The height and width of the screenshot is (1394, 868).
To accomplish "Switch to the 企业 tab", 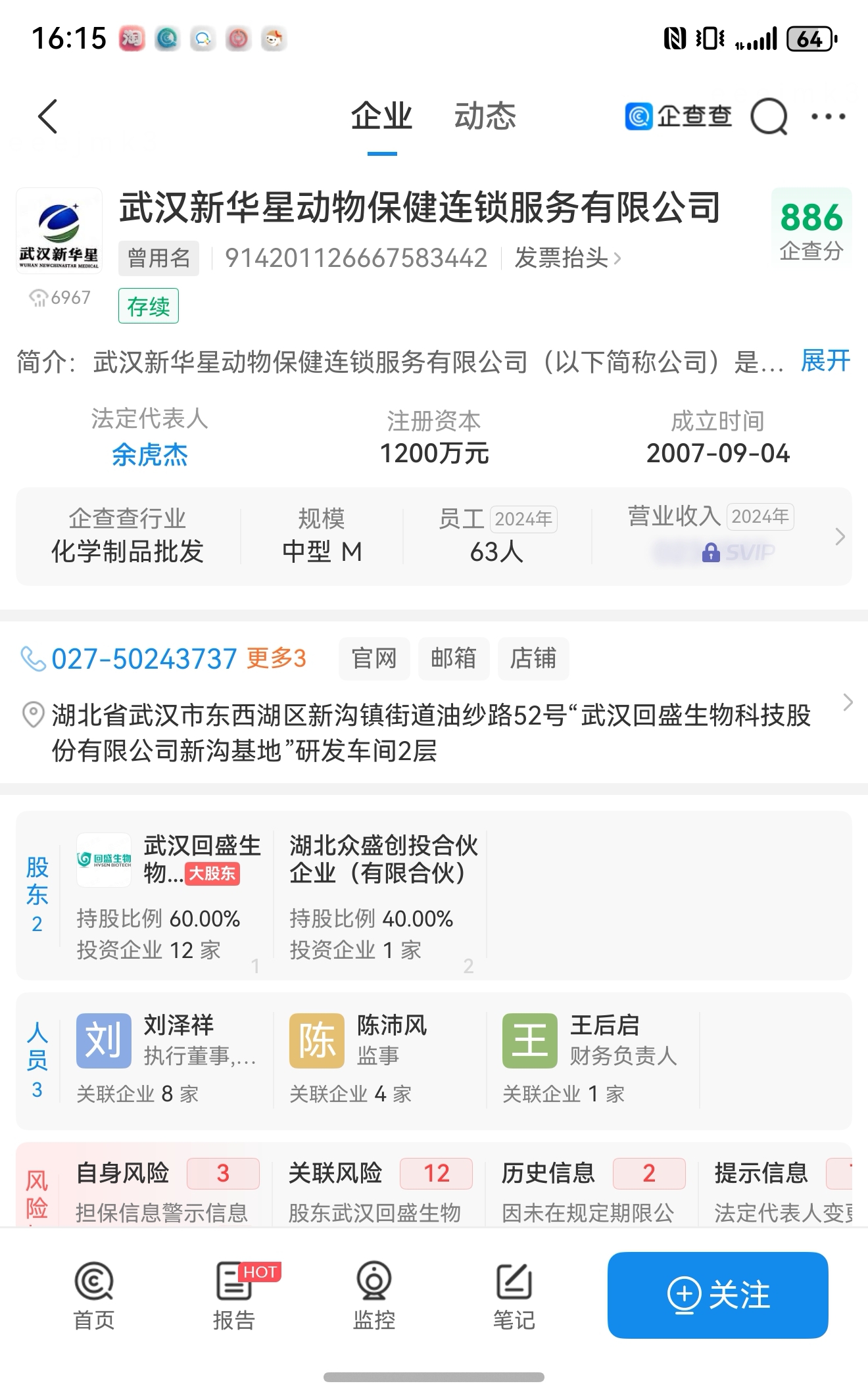I will click(381, 116).
